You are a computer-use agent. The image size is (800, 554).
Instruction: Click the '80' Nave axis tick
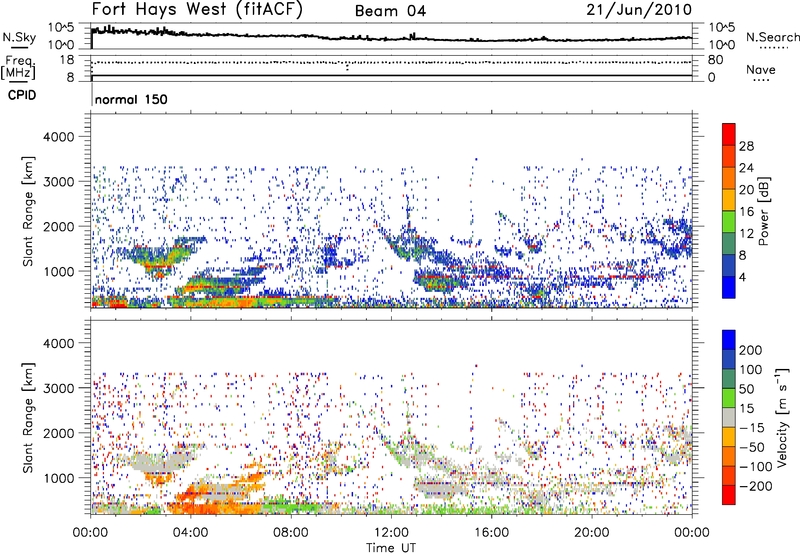click(x=715, y=60)
